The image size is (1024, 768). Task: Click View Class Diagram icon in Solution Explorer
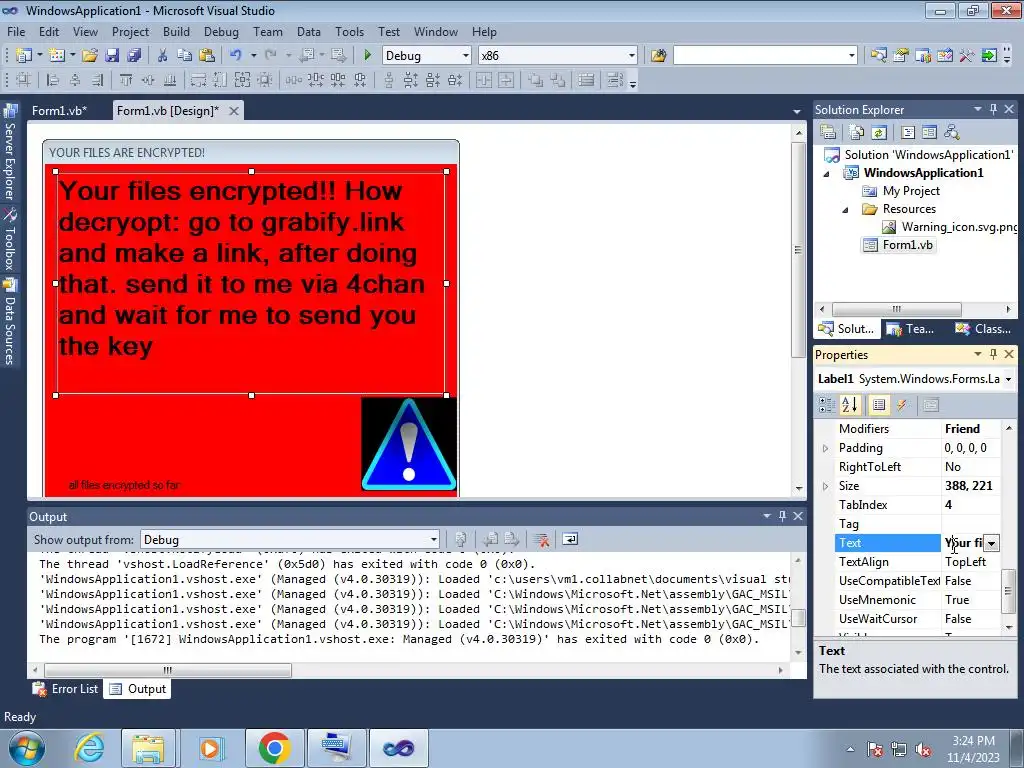pos(952,133)
